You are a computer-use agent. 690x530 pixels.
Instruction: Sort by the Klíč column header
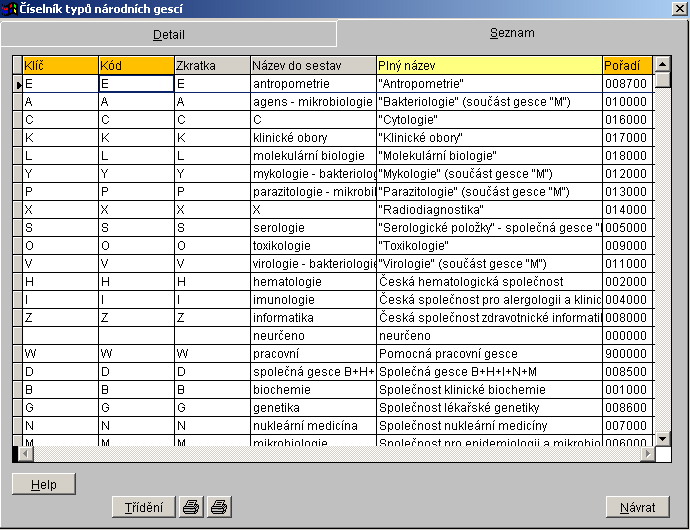(60, 65)
